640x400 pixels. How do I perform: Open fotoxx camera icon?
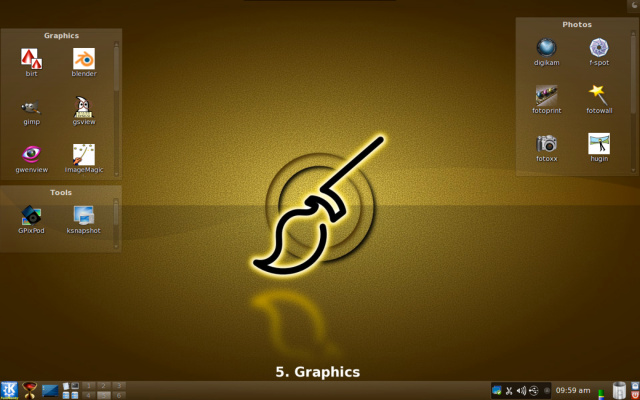547,143
